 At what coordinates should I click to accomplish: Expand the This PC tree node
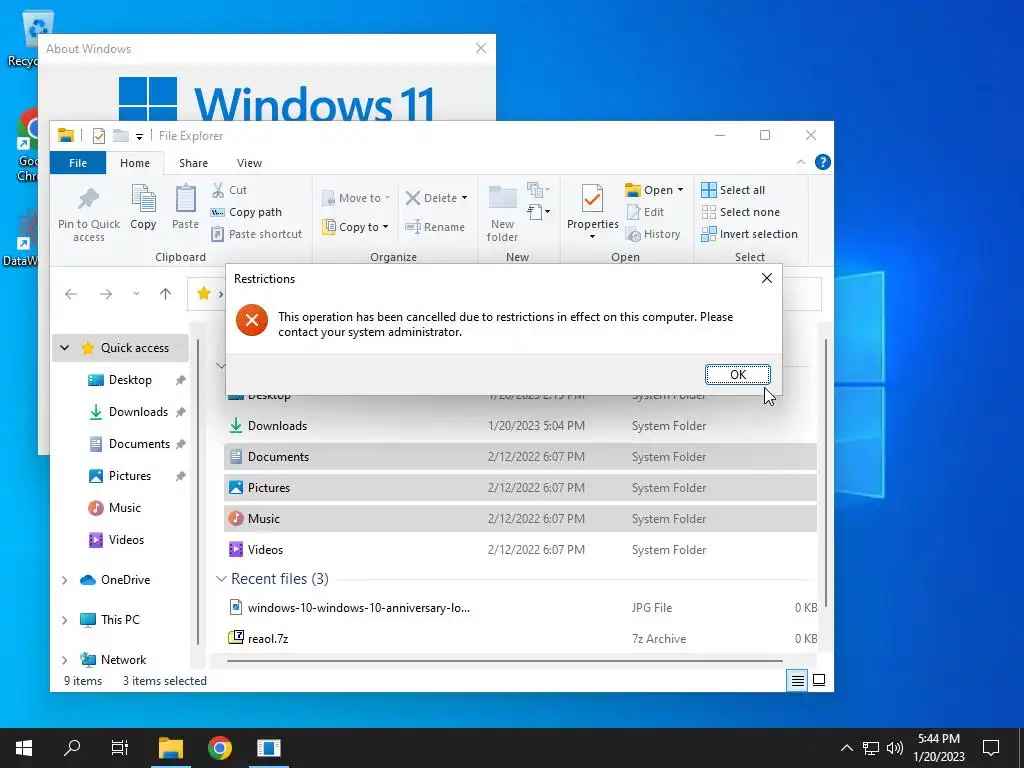(64, 620)
